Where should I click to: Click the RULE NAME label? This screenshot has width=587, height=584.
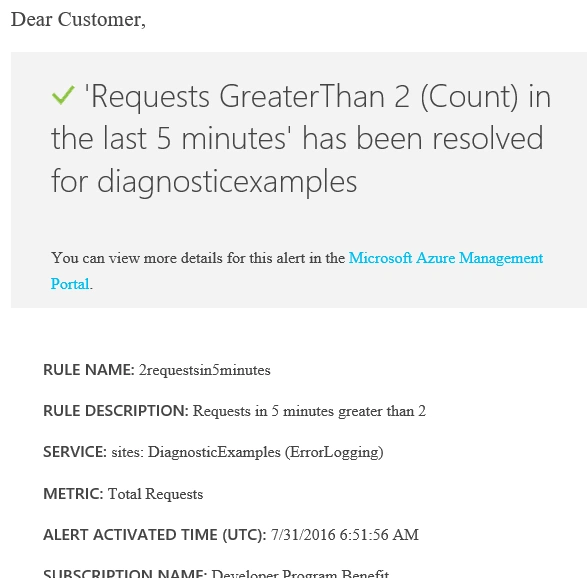pyautogui.click(x=89, y=370)
